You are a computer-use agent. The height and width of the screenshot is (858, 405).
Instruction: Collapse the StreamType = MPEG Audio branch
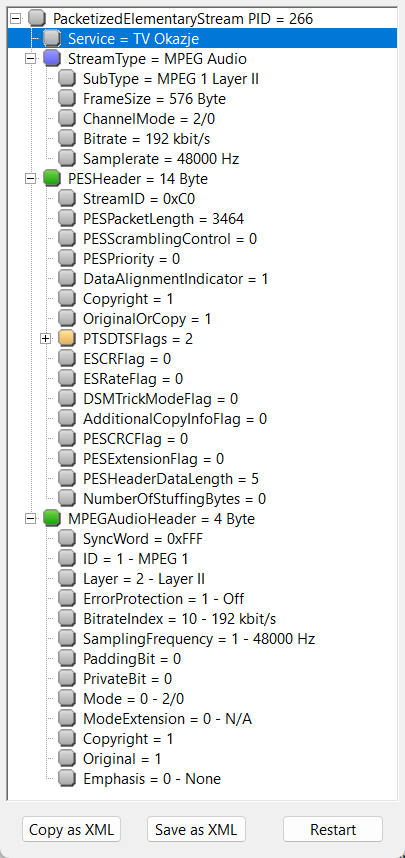coord(31,59)
